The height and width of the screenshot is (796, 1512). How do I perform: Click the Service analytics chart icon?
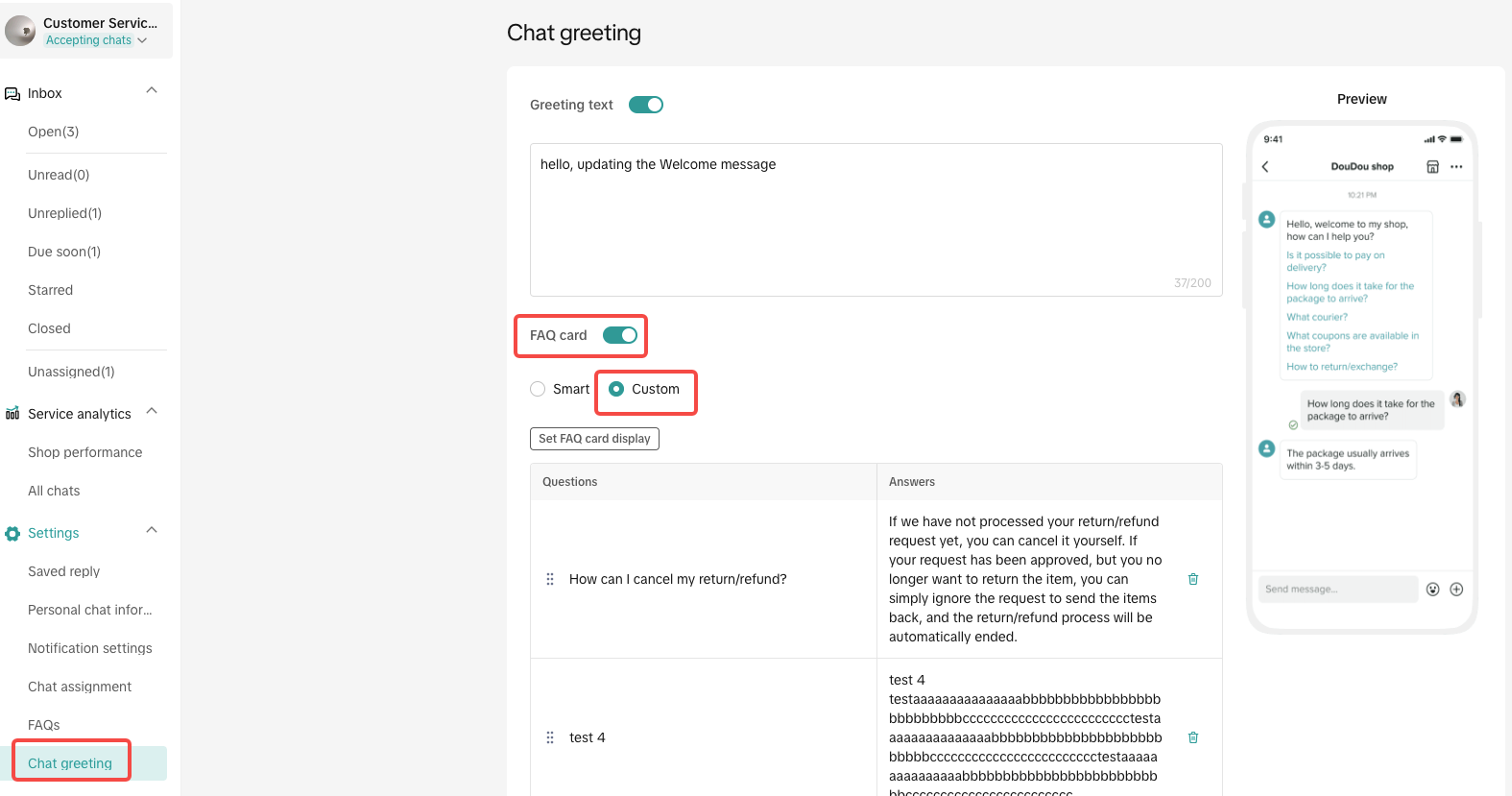click(12, 414)
